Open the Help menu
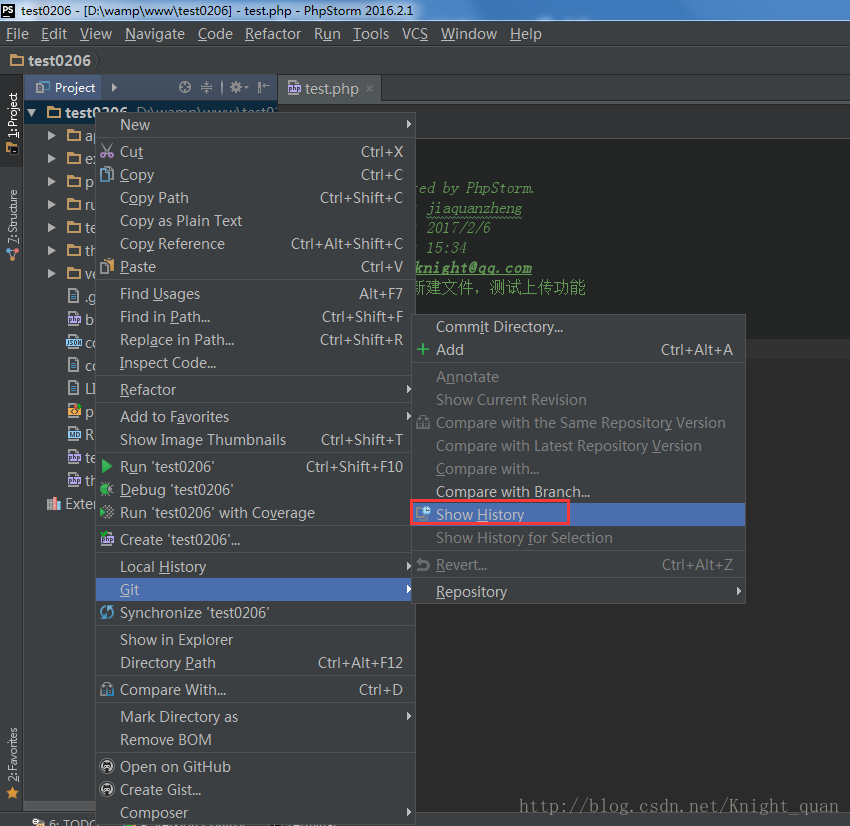850x826 pixels. [525, 34]
